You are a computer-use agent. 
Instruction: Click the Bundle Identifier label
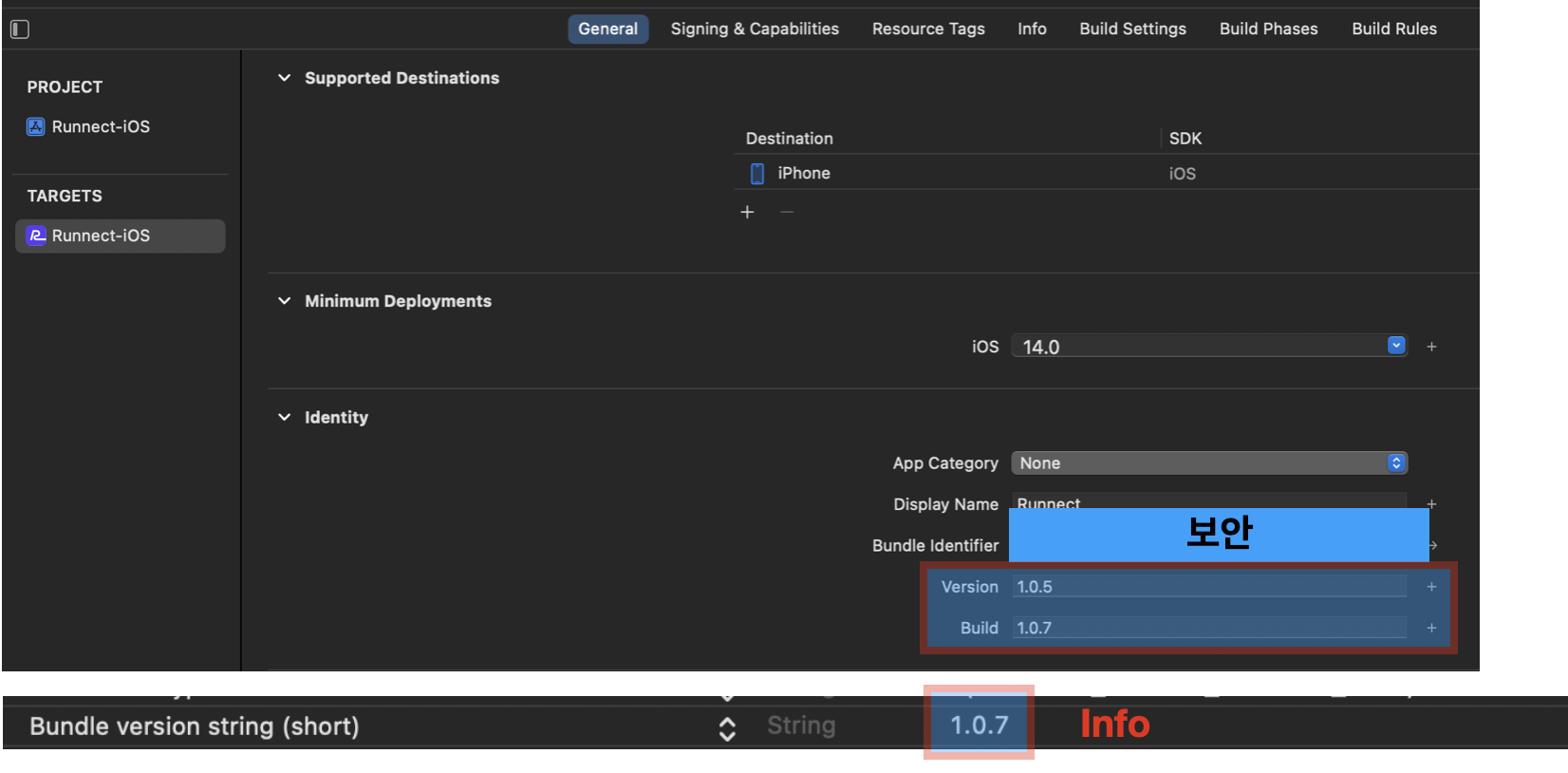[x=936, y=546]
